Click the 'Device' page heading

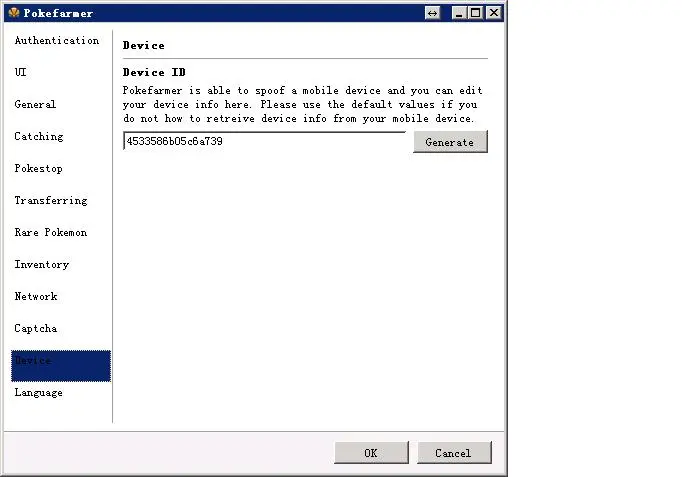[144, 45]
